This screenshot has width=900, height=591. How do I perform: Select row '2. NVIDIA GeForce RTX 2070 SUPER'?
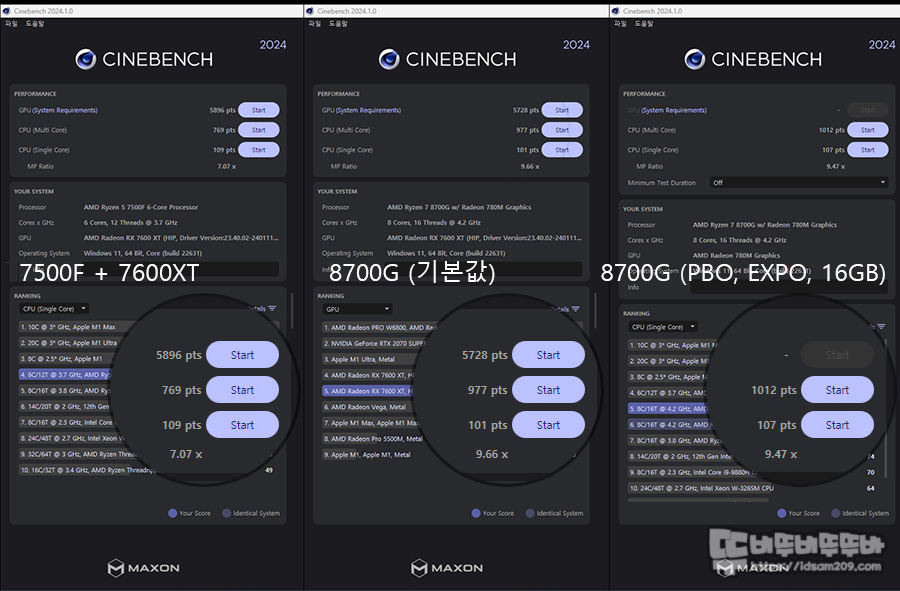click(374, 343)
